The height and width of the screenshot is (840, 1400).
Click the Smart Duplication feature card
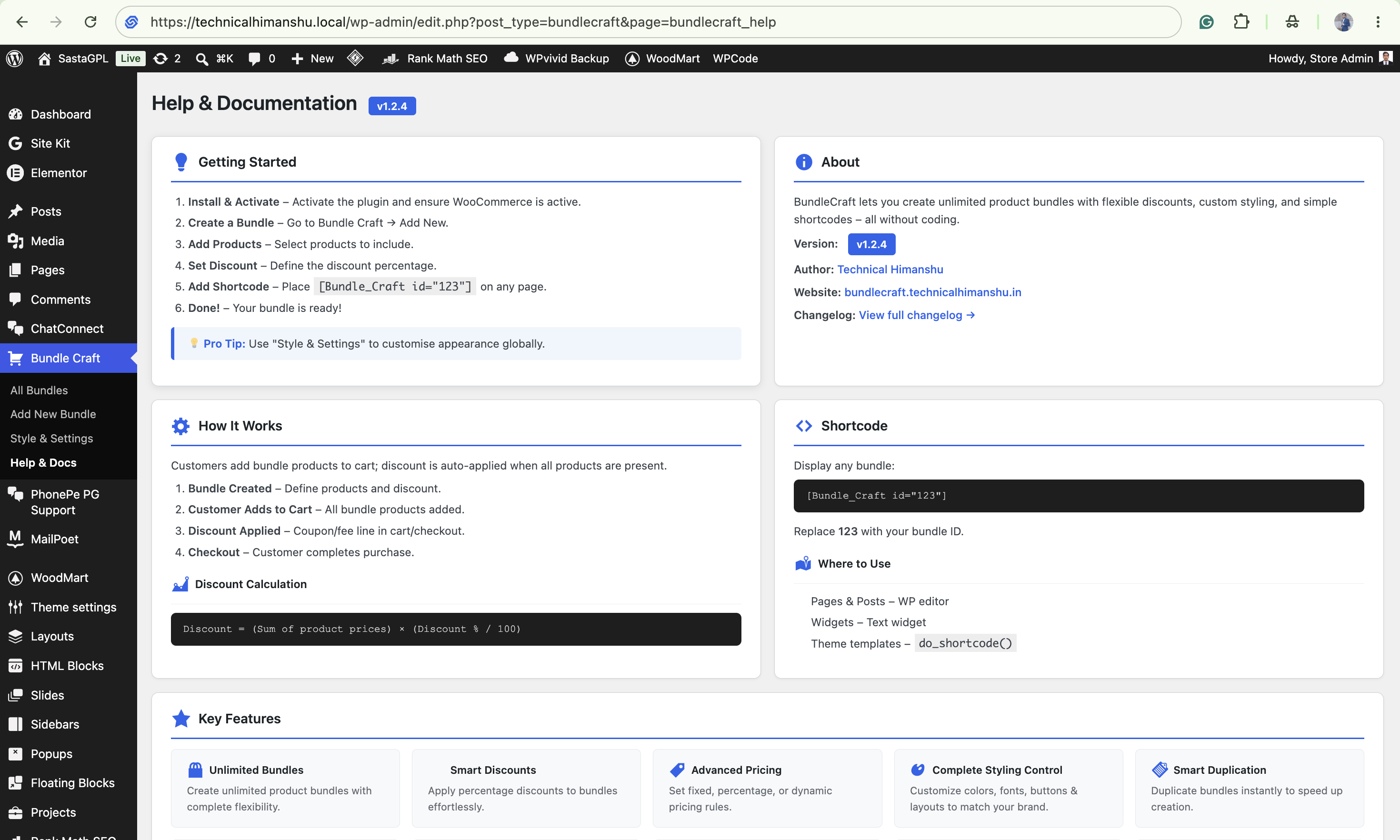pos(1250,788)
